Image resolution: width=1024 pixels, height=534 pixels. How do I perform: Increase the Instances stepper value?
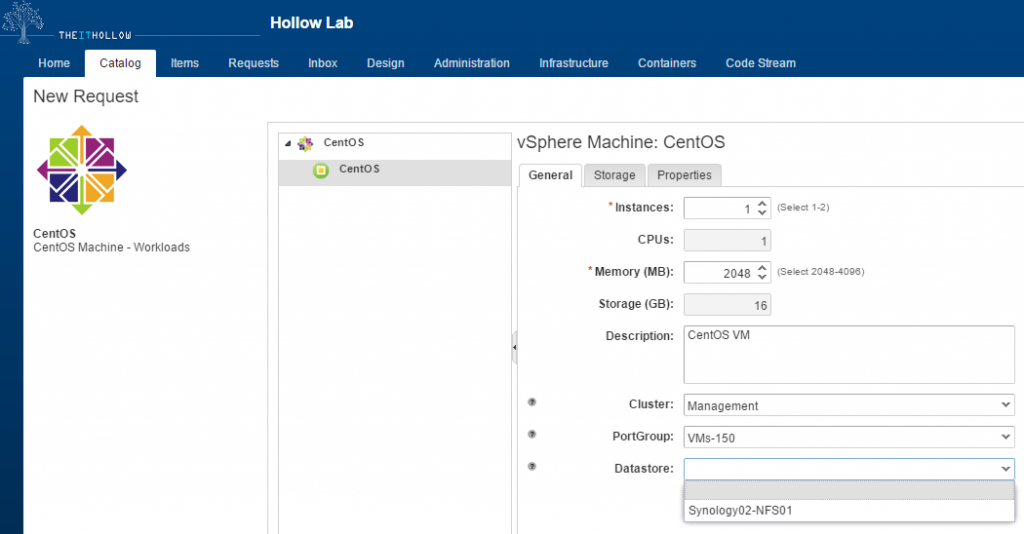762,203
